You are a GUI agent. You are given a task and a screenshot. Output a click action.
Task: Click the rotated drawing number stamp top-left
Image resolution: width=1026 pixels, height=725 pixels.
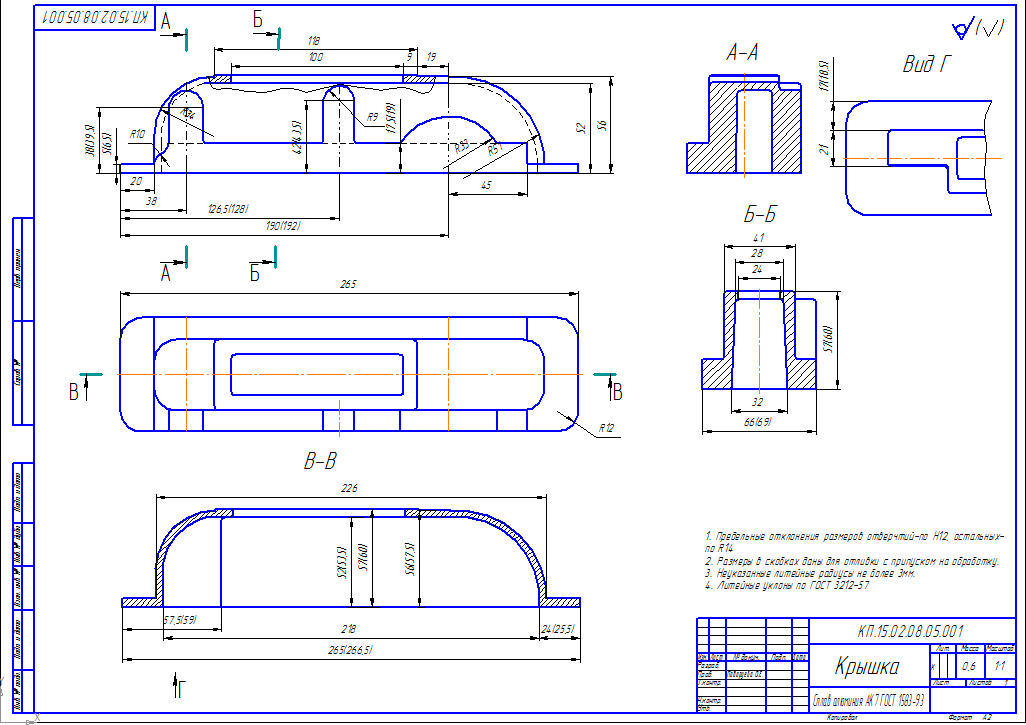[97, 18]
